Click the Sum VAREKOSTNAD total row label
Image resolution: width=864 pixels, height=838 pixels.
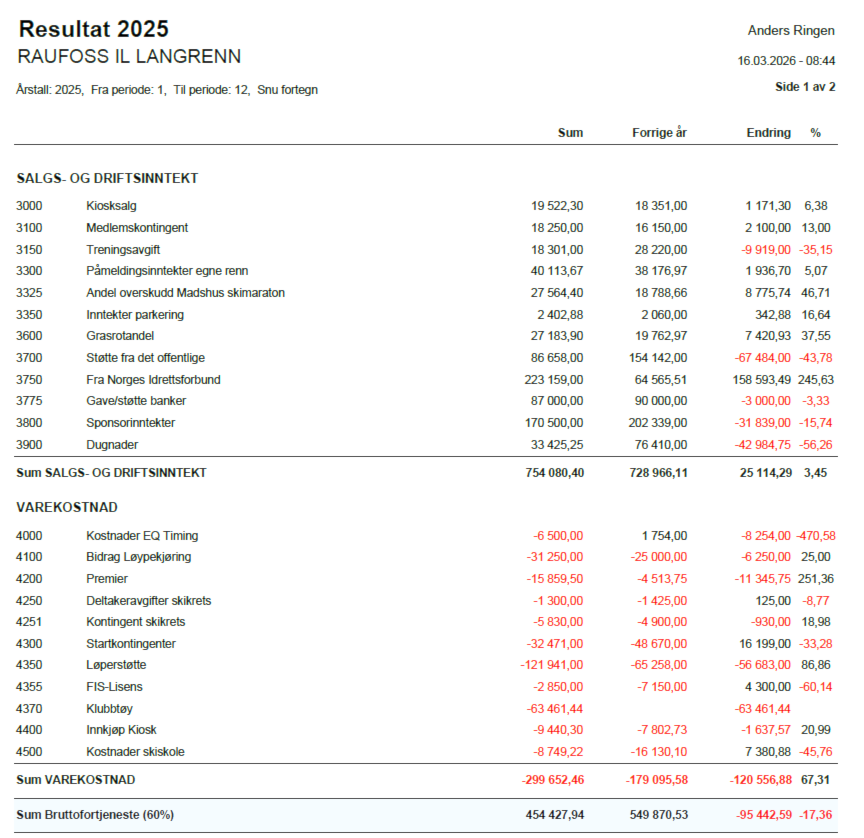(75, 780)
